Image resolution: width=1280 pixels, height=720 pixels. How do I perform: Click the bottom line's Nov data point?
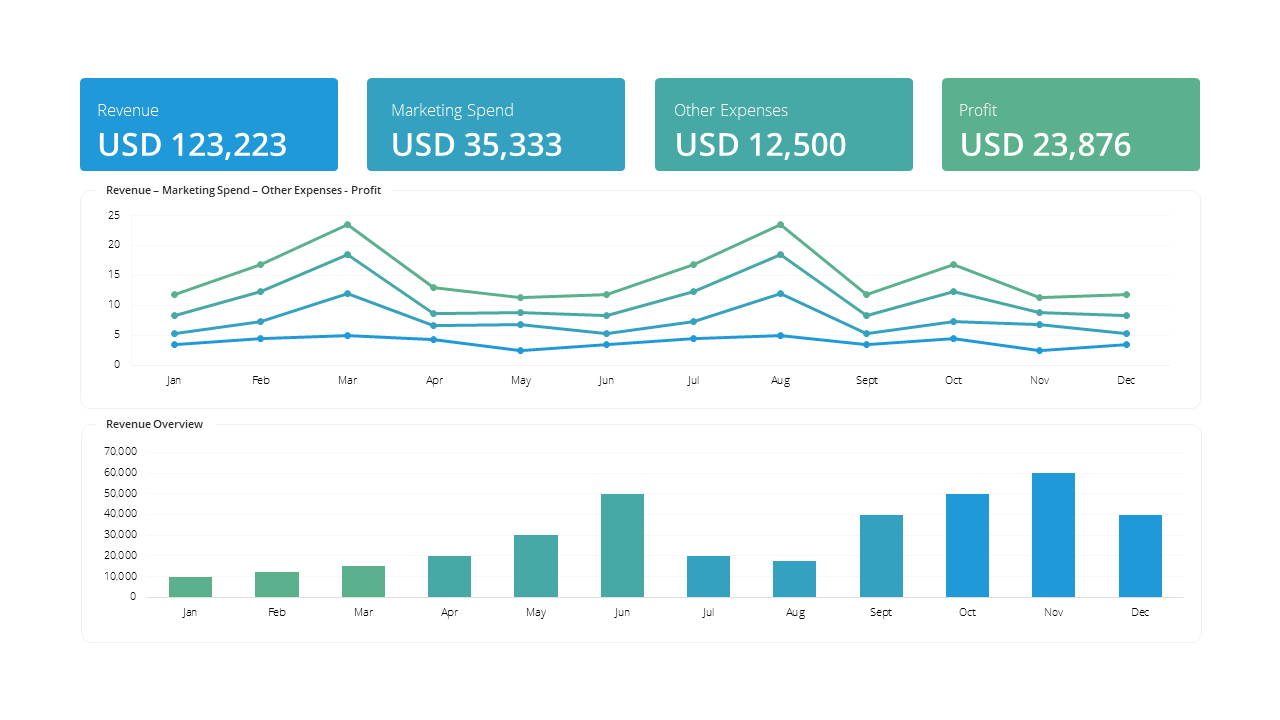[1040, 350]
